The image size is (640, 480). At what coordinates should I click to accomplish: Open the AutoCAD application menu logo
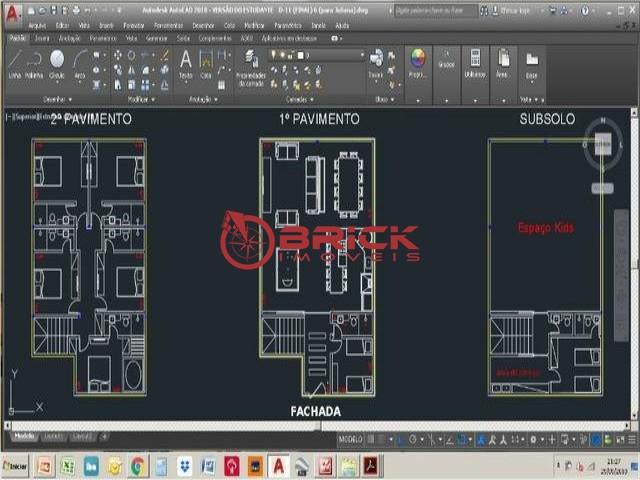click(12, 14)
